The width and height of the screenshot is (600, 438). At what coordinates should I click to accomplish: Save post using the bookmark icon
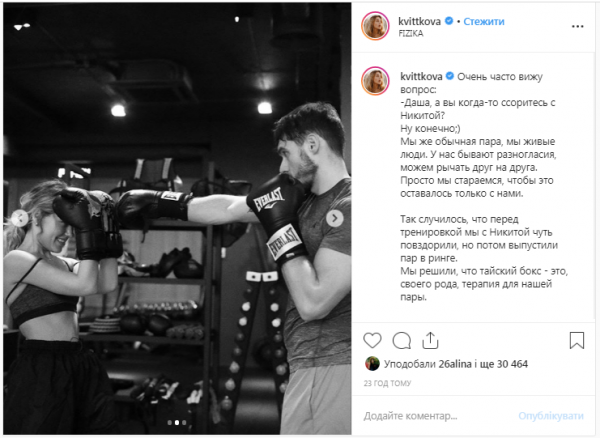tap(577, 340)
